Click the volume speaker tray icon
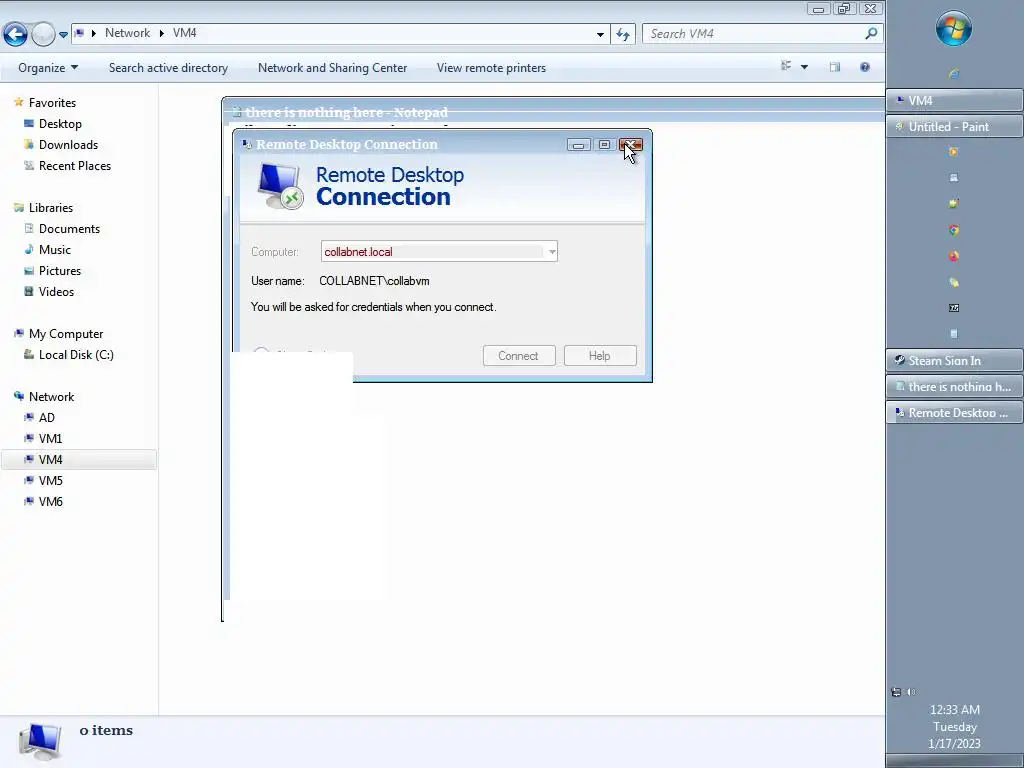Image resolution: width=1024 pixels, height=768 pixels. pyautogui.click(x=911, y=692)
